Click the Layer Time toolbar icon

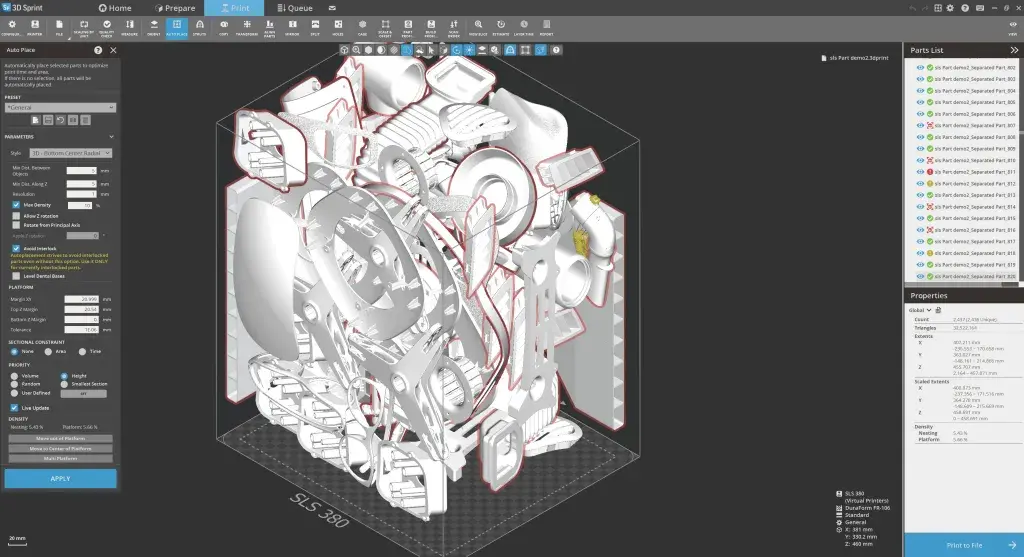524,27
